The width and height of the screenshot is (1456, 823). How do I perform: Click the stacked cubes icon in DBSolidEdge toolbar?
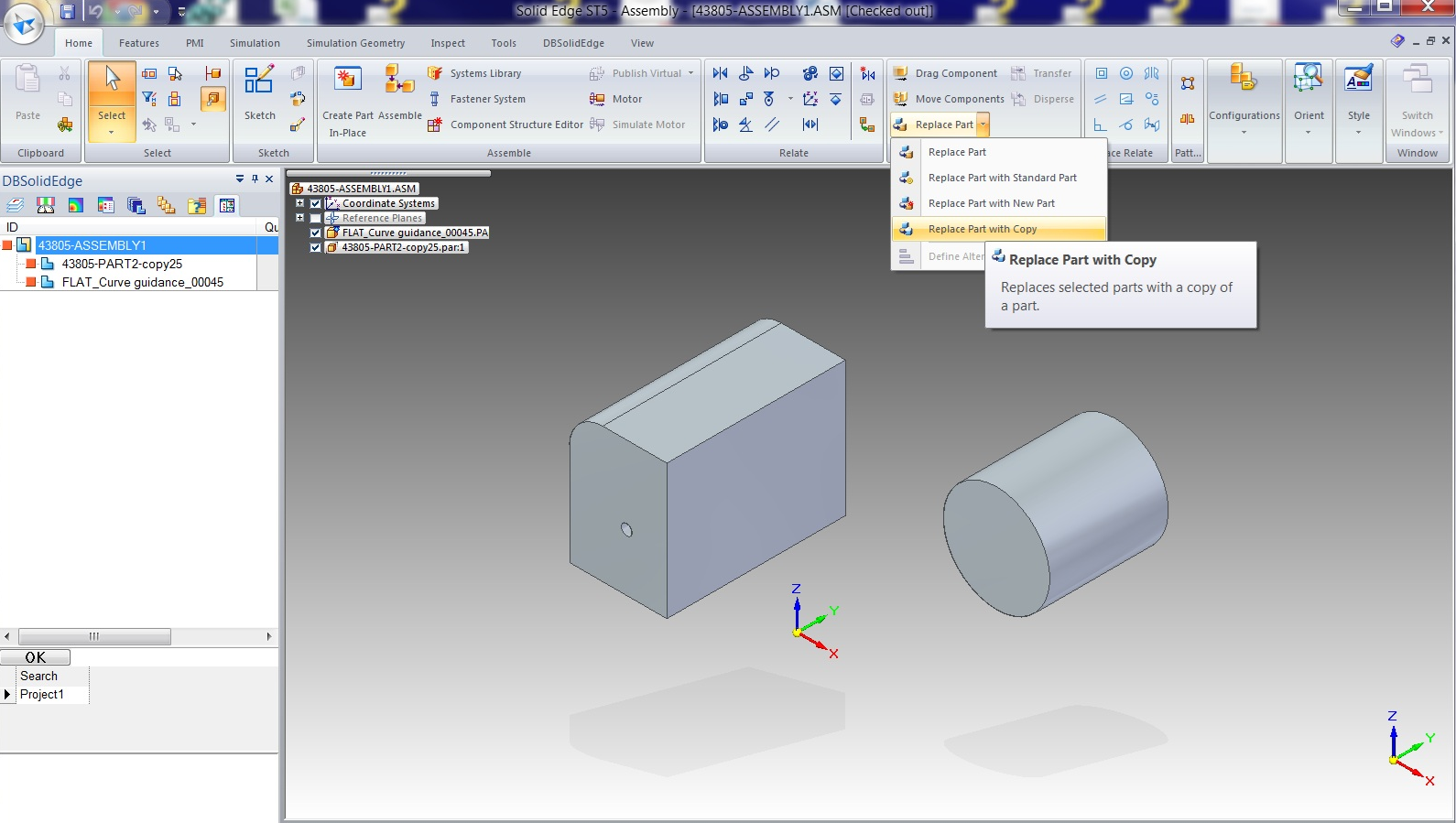(x=166, y=205)
